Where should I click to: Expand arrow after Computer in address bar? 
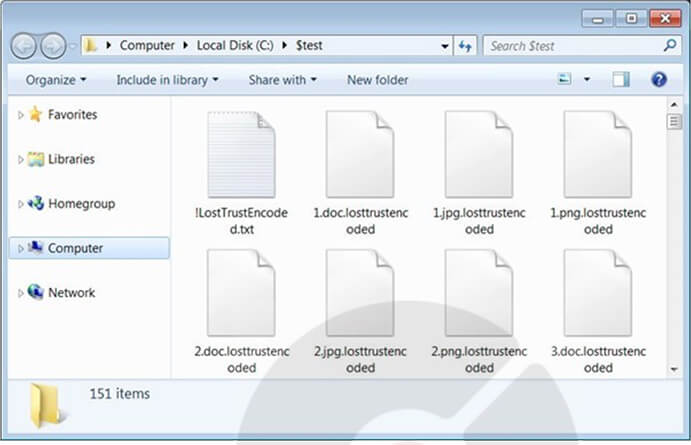pyautogui.click(x=186, y=45)
